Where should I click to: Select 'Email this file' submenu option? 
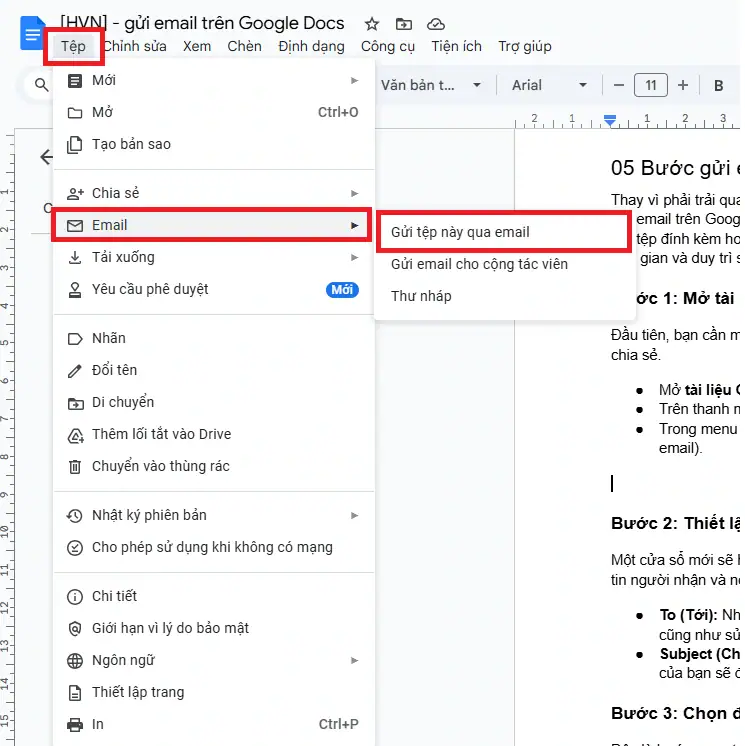point(460,232)
